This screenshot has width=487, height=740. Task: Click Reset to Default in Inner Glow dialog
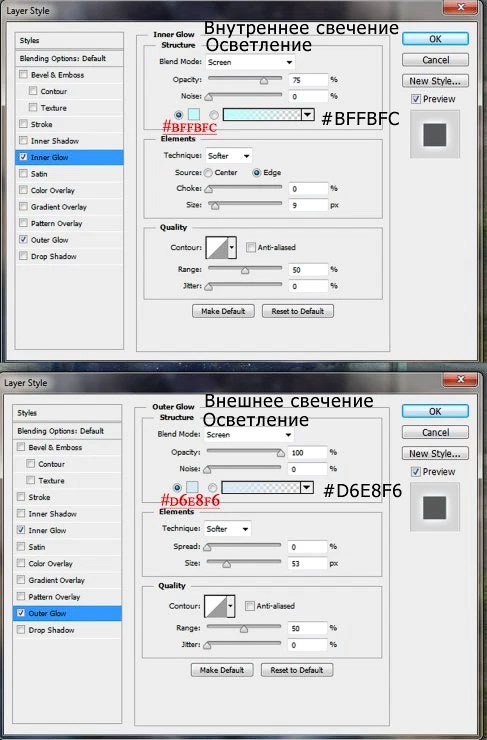point(298,311)
